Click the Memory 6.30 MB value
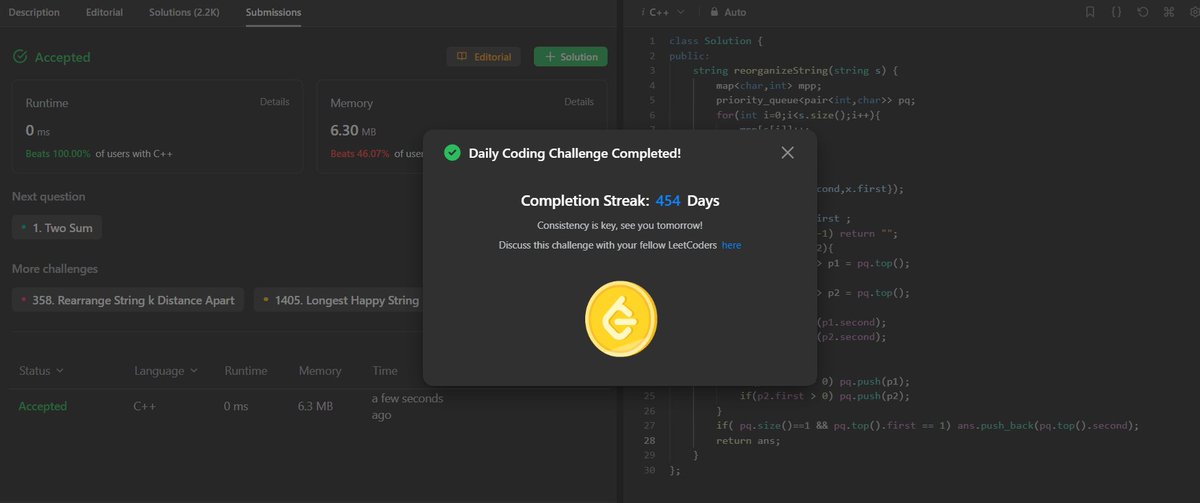The image size is (1200, 503). tap(353, 131)
